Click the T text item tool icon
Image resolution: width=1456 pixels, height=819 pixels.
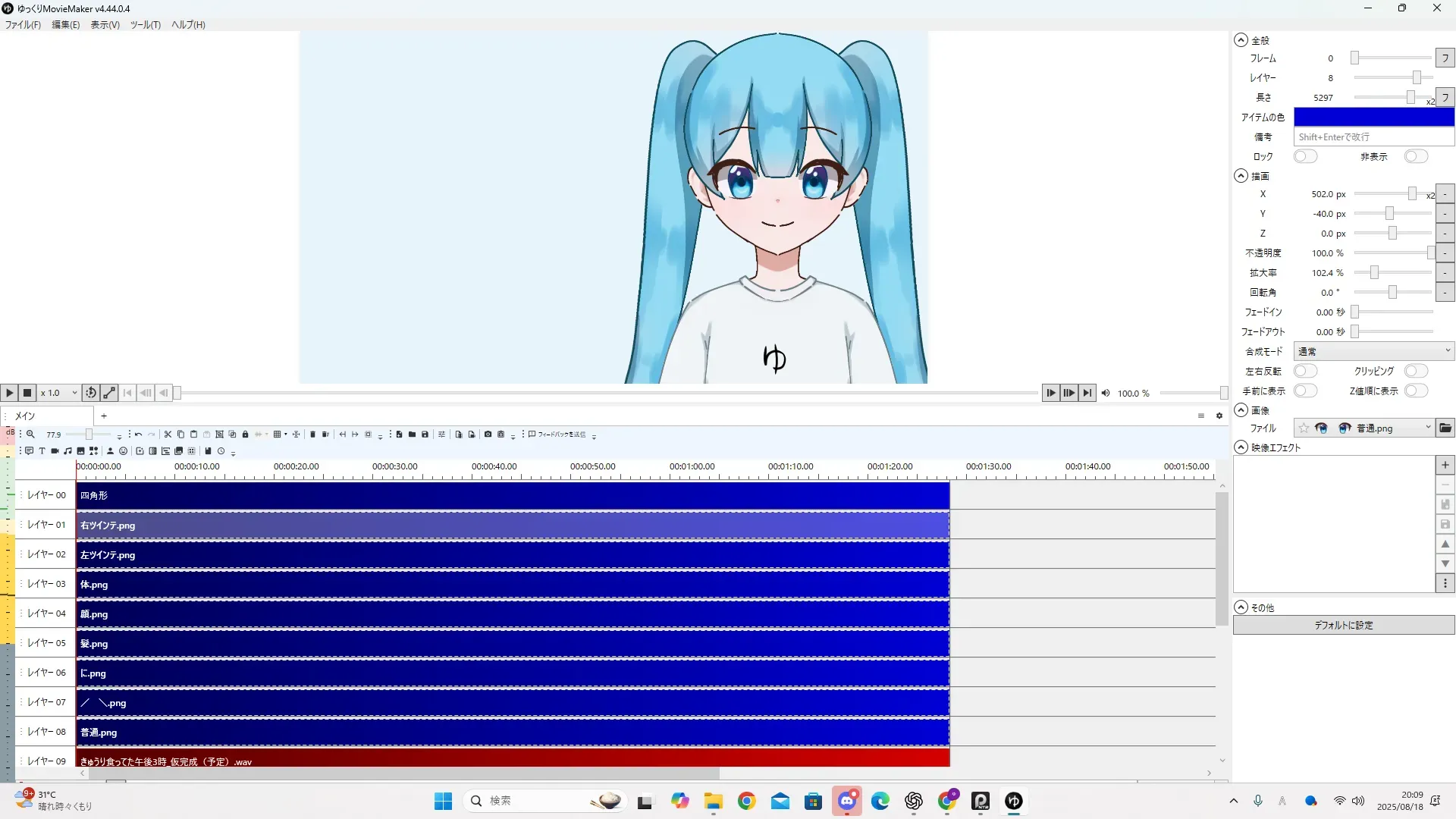pyautogui.click(x=42, y=451)
